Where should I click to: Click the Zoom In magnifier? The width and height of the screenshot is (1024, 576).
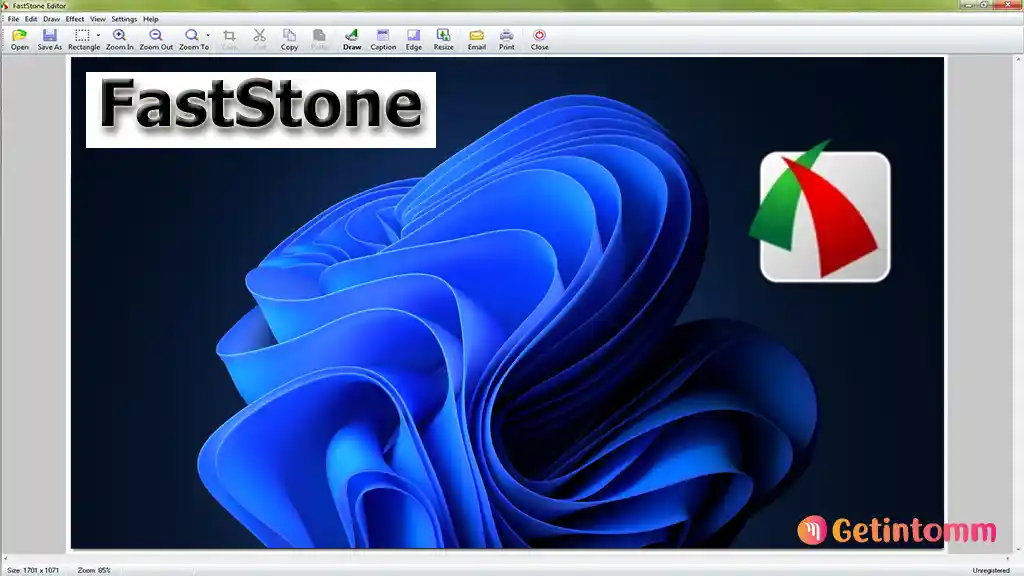[120, 35]
